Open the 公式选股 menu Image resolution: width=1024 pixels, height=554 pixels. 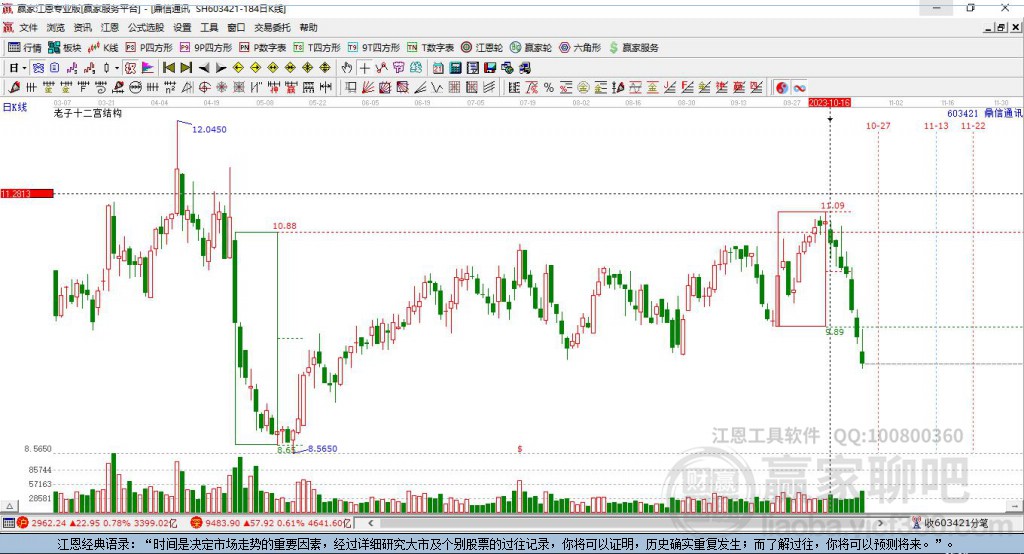point(146,27)
